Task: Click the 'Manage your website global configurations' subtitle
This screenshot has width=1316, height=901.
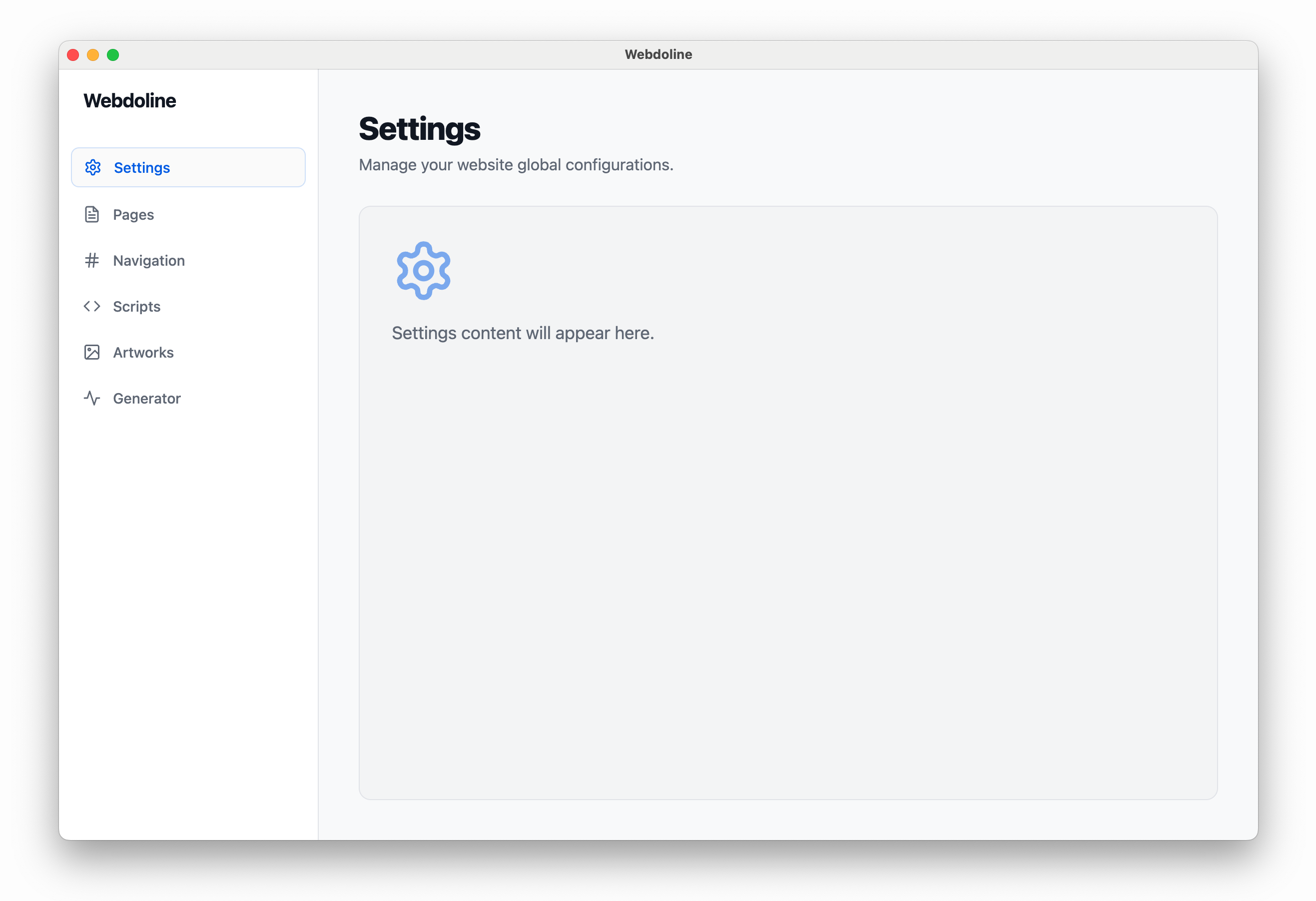Action: point(516,165)
